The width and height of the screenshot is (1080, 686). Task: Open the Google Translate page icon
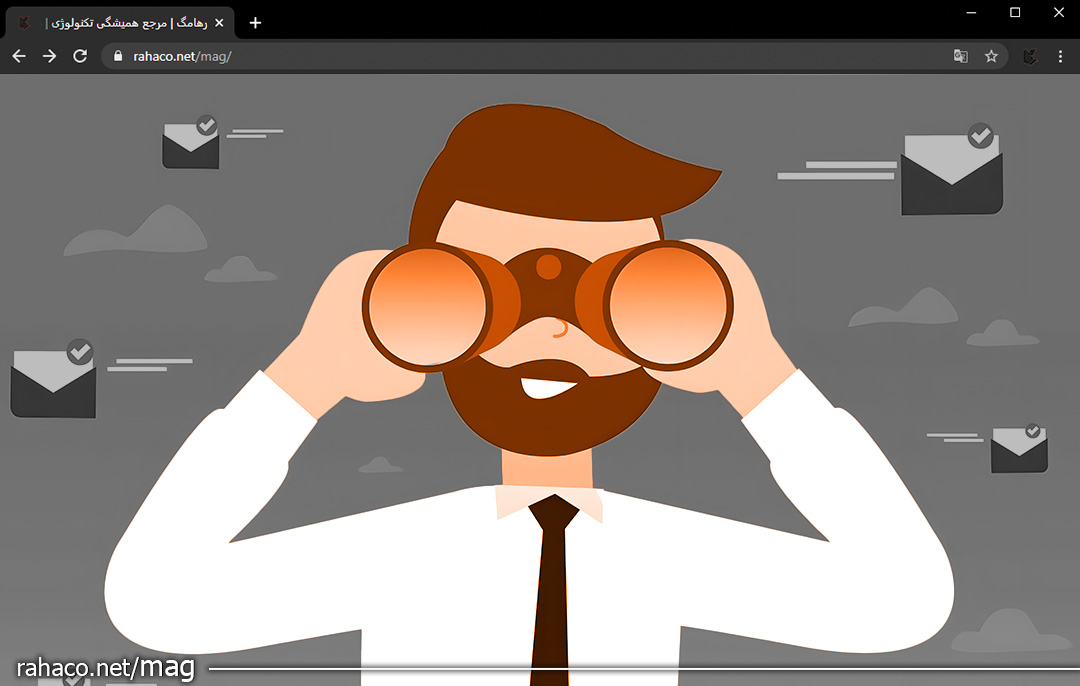tap(960, 56)
